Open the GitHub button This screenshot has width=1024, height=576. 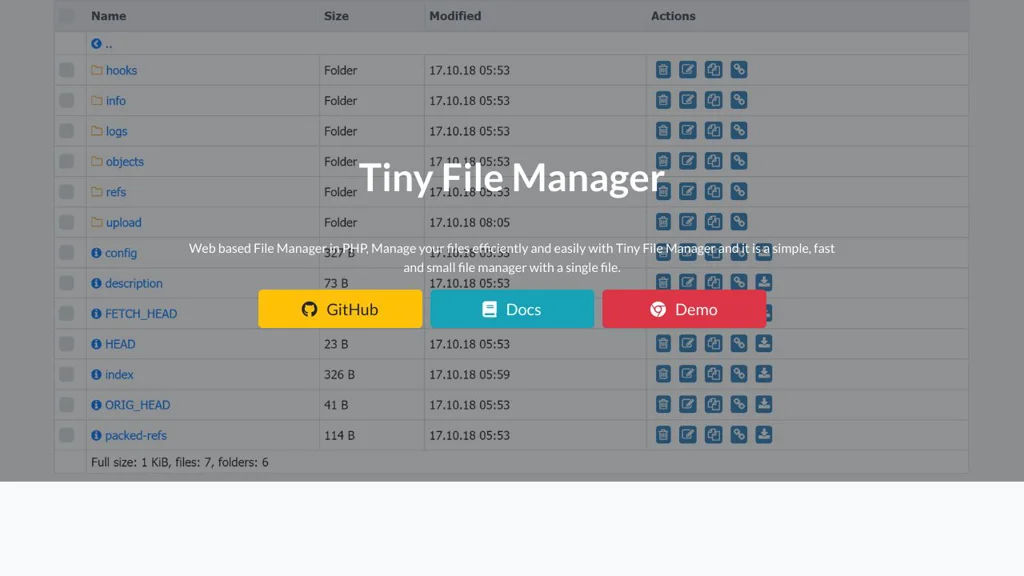[340, 309]
